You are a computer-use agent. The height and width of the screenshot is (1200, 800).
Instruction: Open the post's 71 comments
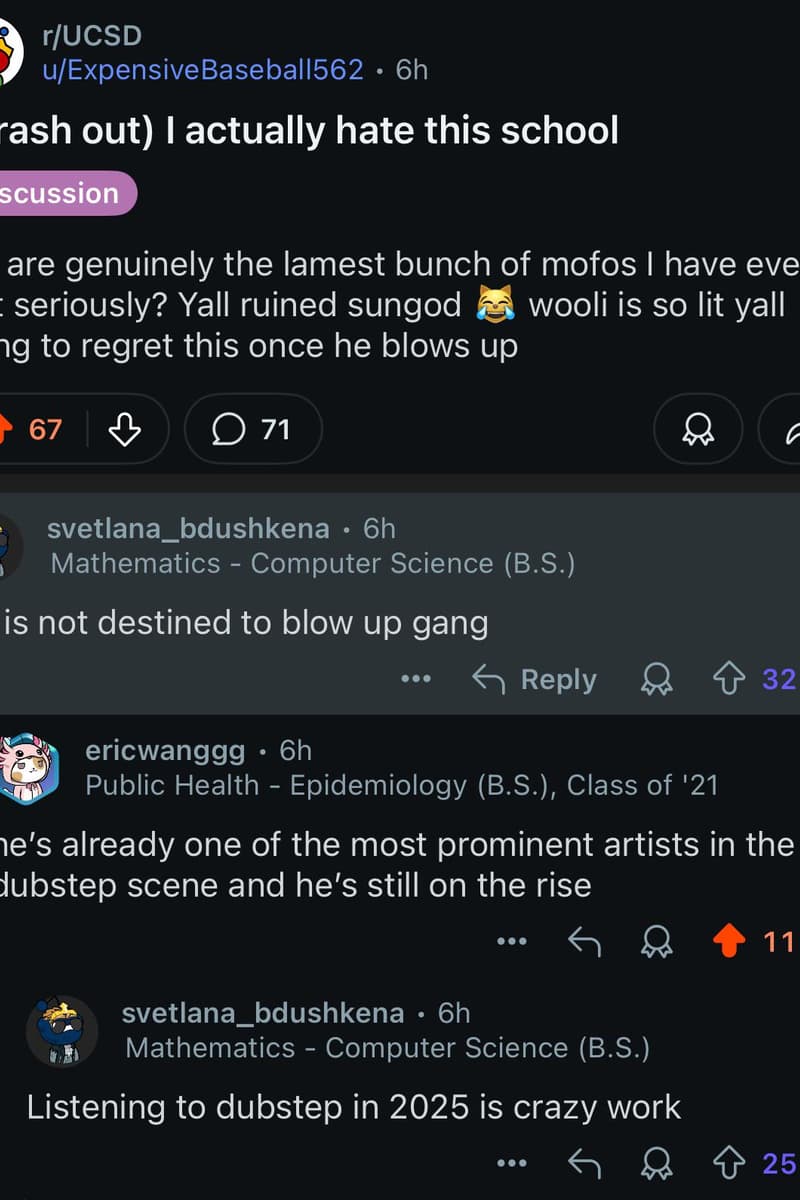[x=252, y=429]
